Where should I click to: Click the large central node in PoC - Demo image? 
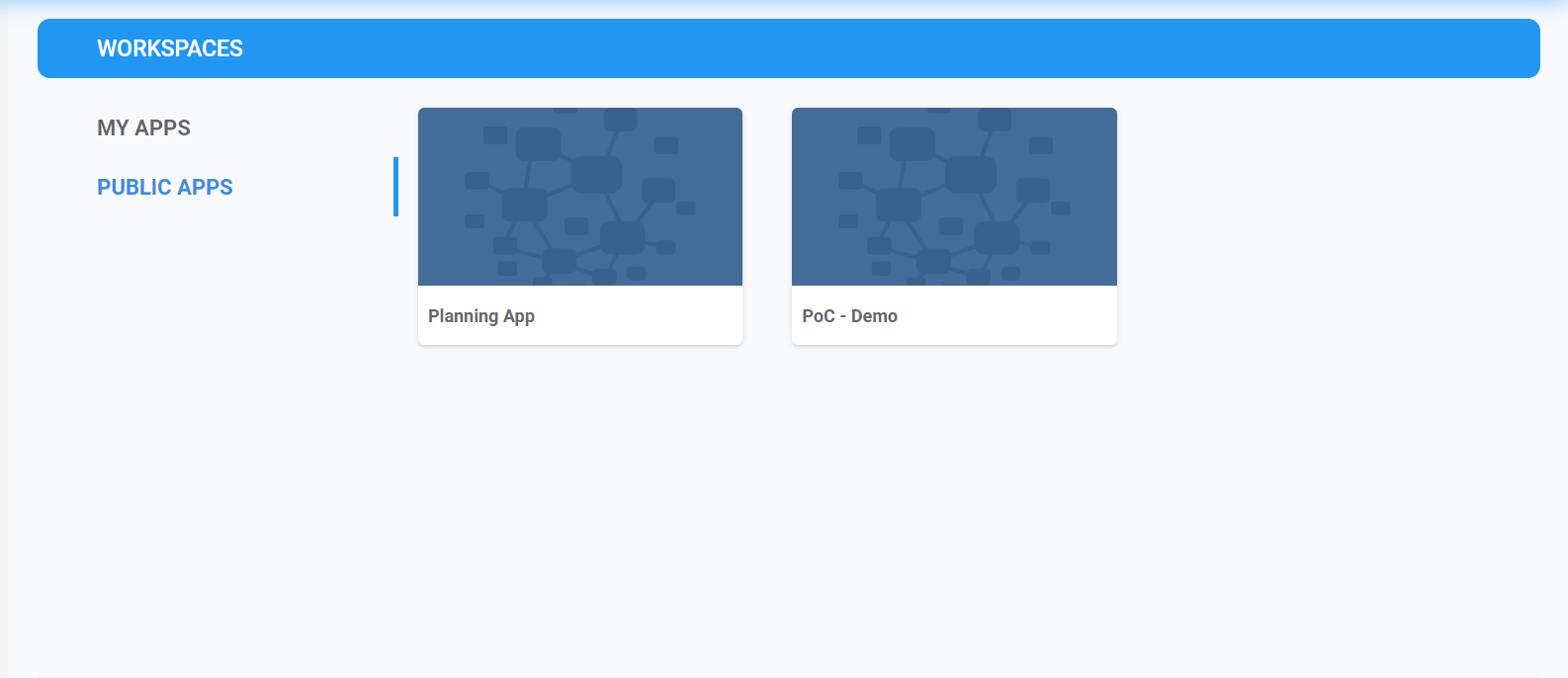click(x=970, y=175)
